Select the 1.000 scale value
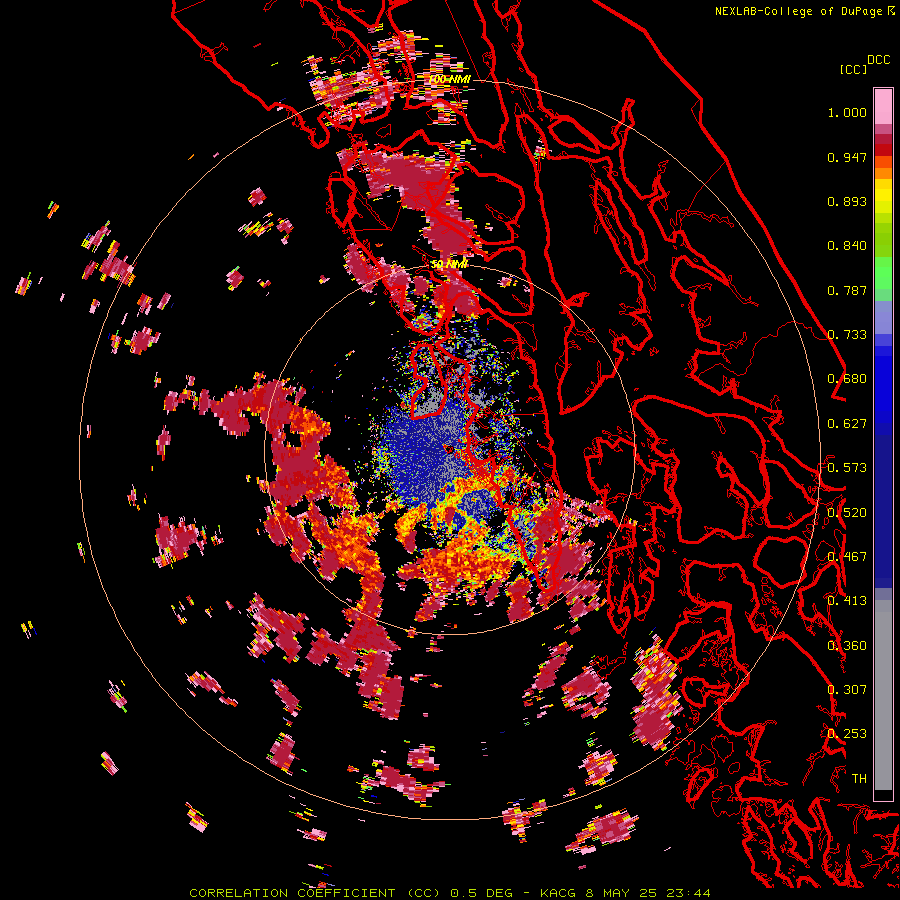Image resolution: width=900 pixels, height=900 pixels. click(847, 112)
